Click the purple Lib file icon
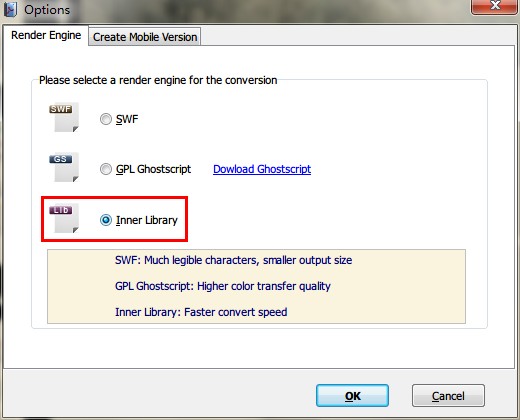The width and height of the screenshot is (520, 420). [64, 218]
